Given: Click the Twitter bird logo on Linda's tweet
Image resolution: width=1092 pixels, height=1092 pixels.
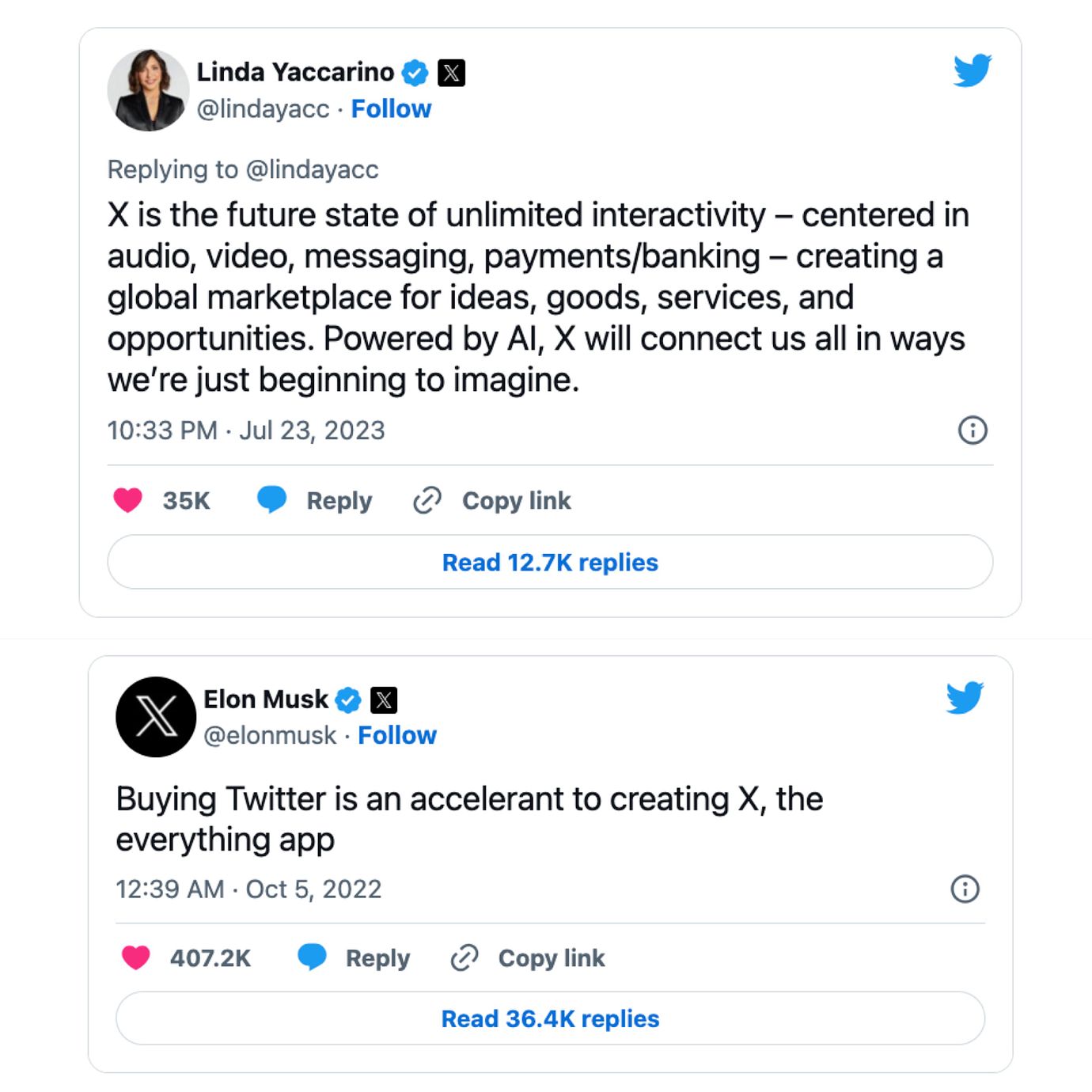Looking at the screenshot, I should tap(972, 70).
